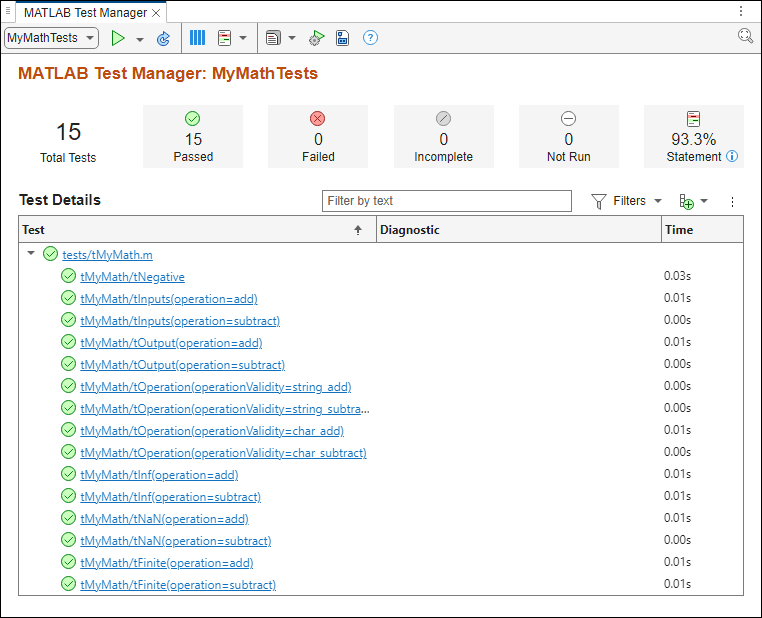
Task: Open the tOutput(operation=add) test link
Action: (x=171, y=343)
